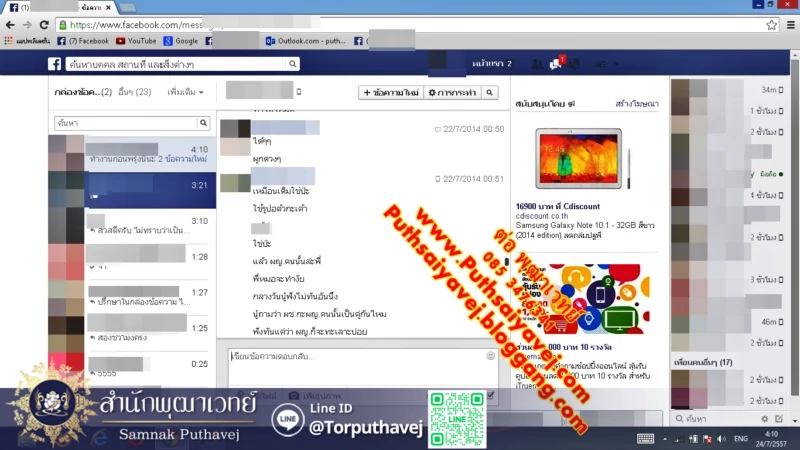Bookmark this page with the star icon
The image size is (800, 450).
(771, 24)
